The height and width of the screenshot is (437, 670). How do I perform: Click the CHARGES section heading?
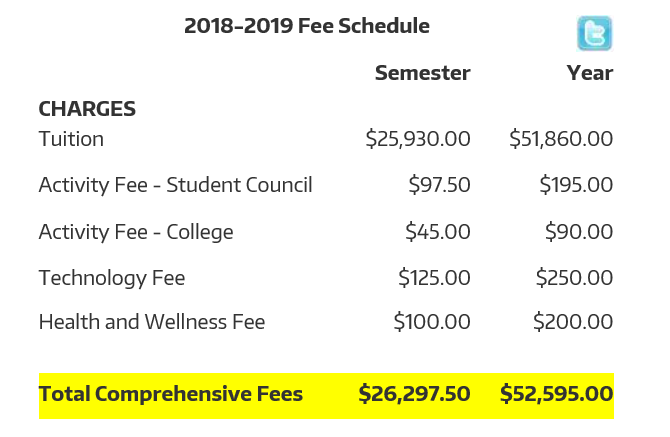tap(87, 109)
